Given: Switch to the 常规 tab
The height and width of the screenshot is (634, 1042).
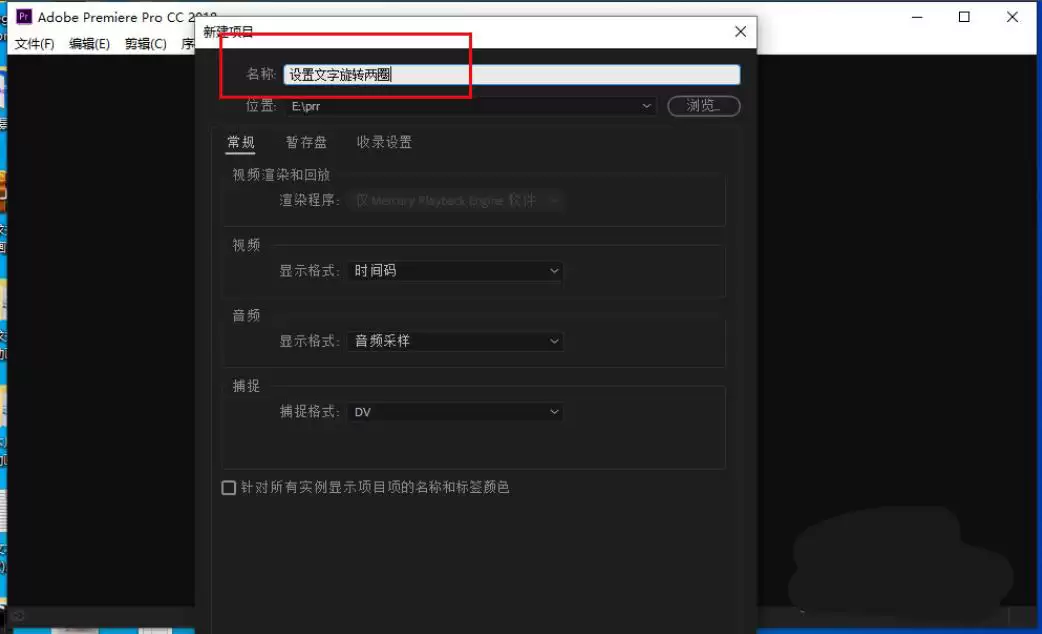Looking at the screenshot, I should 241,142.
